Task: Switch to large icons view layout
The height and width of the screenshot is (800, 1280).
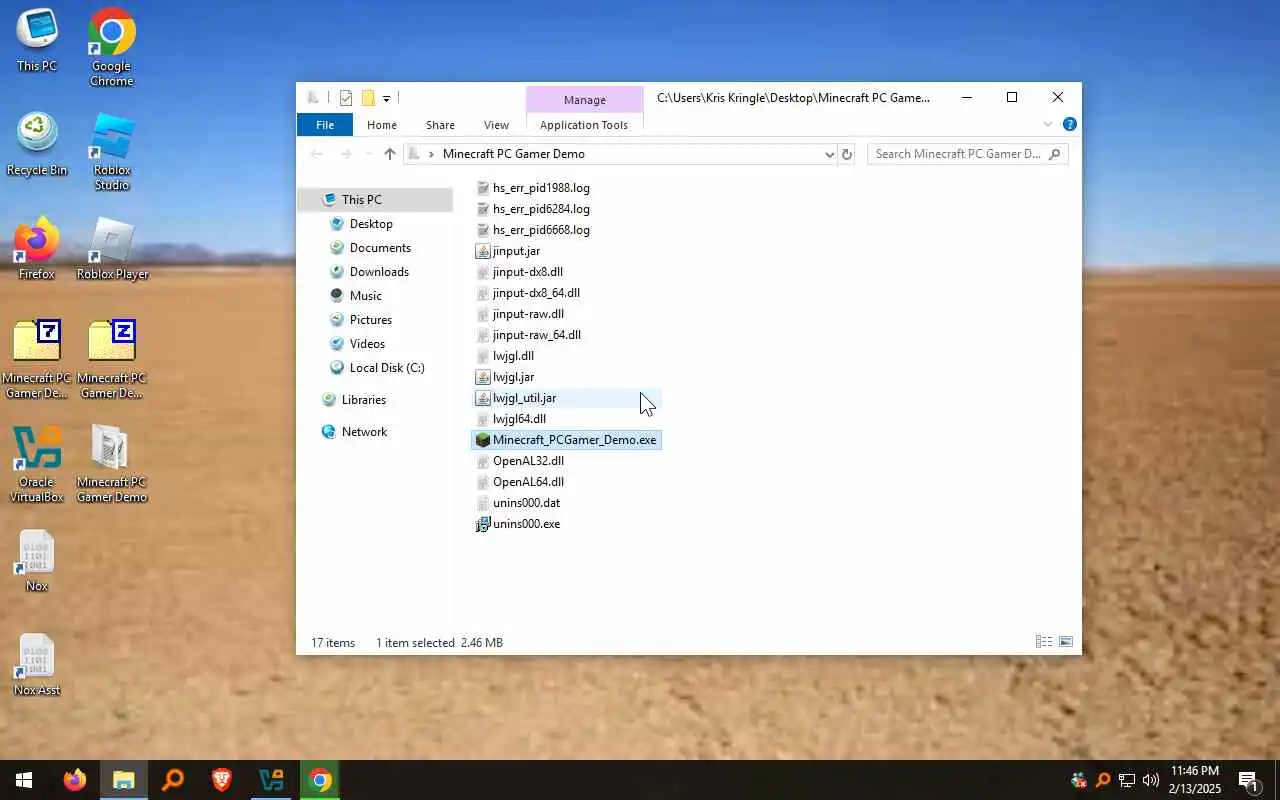Action: [1066, 642]
